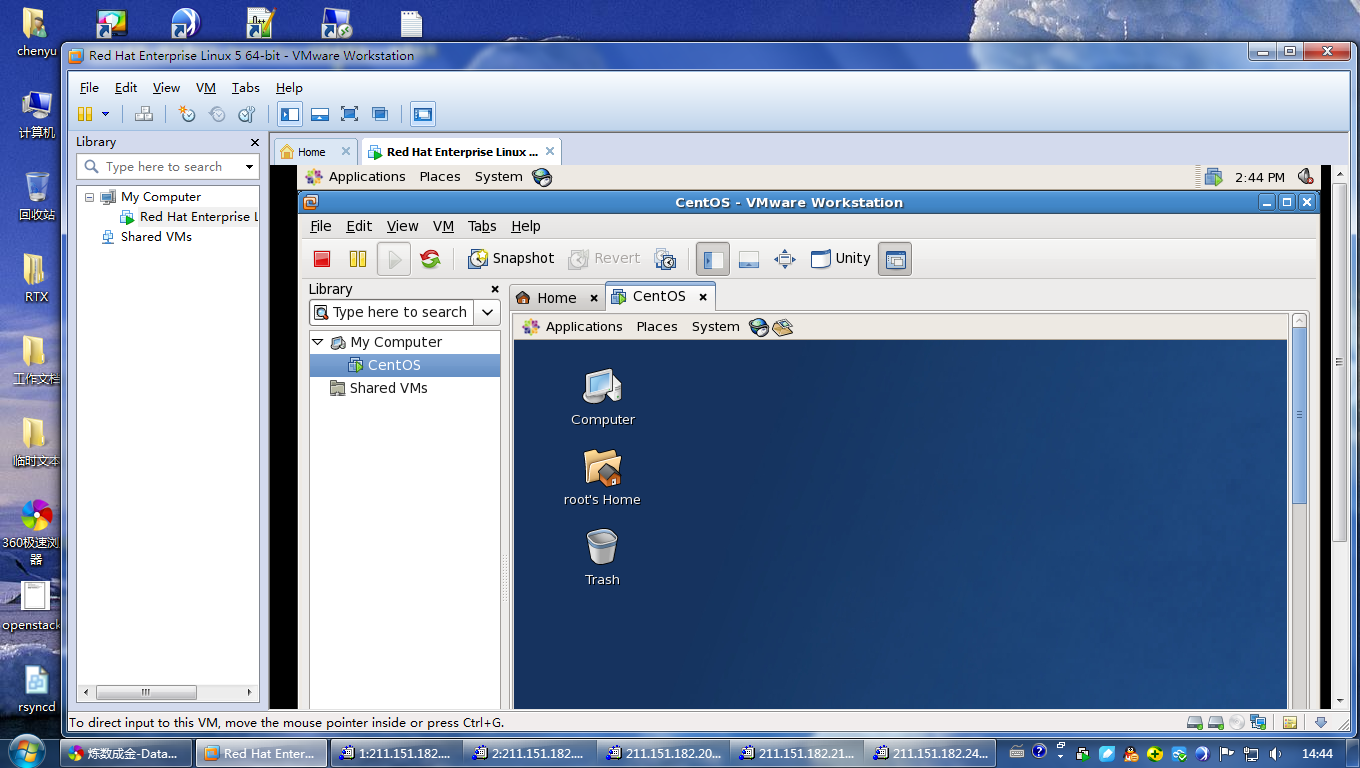Launch web browser from Red Hat panel
1360x768 pixels.
click(542, 177)
